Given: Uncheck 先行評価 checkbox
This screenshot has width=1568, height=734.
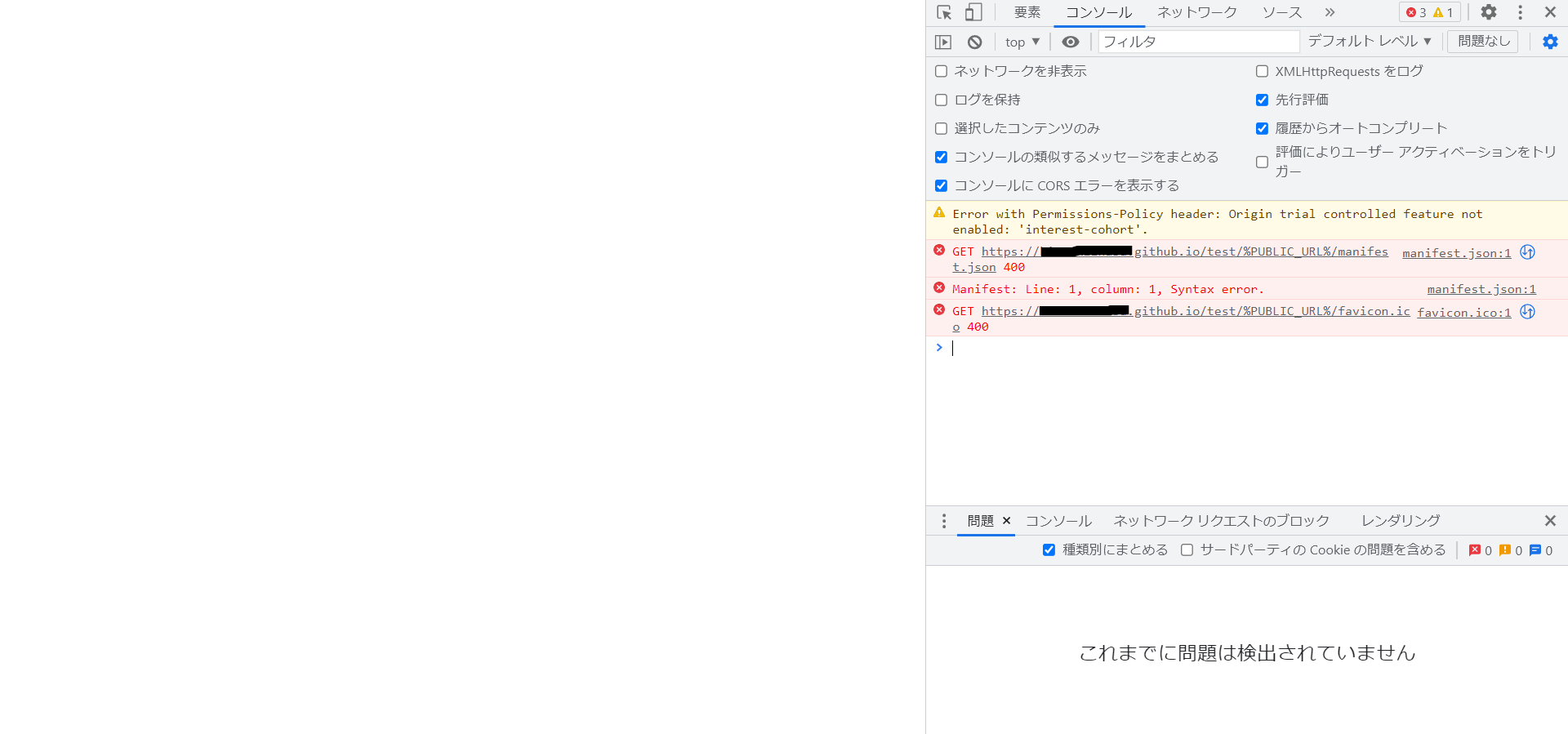Looking at the screenshot, I should [1262, 100].
